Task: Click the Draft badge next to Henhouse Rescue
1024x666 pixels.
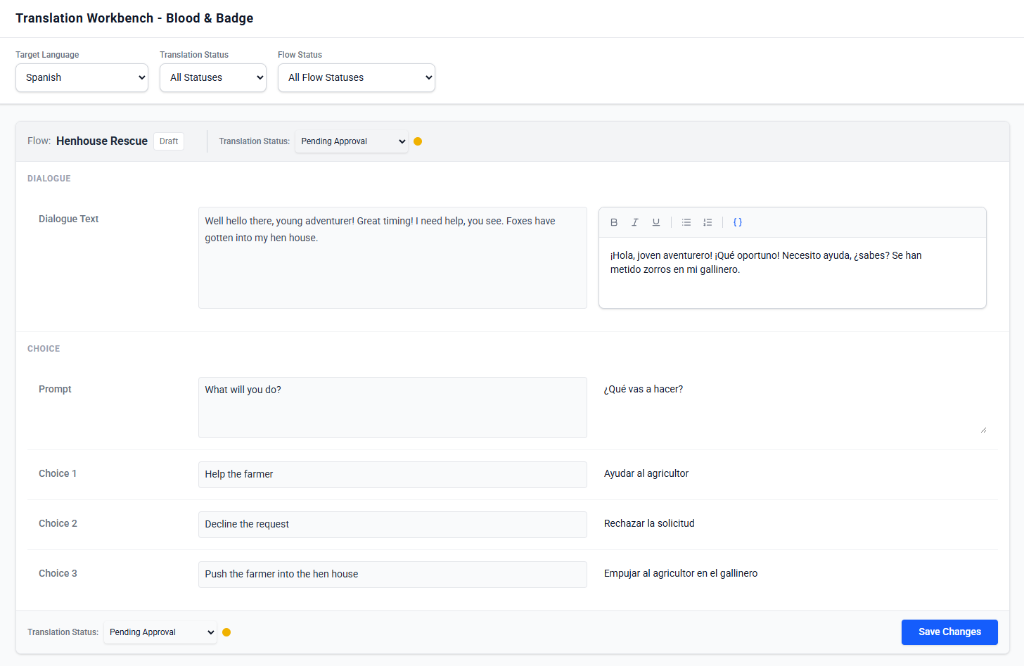Action: 169,141
